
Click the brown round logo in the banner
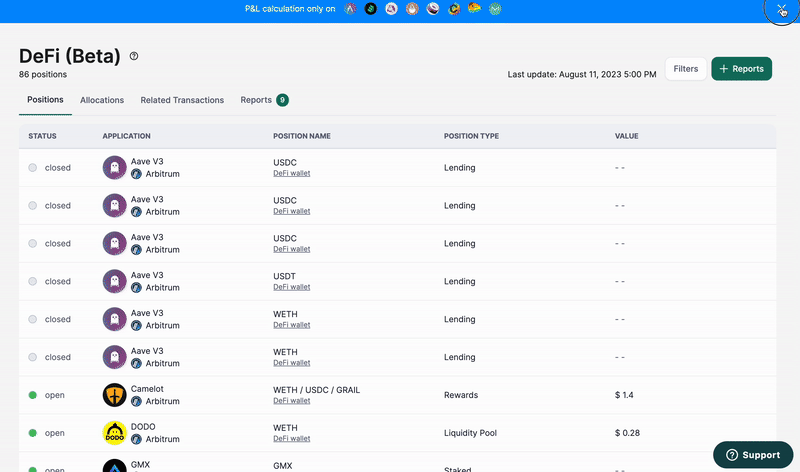tap(412, 9)
